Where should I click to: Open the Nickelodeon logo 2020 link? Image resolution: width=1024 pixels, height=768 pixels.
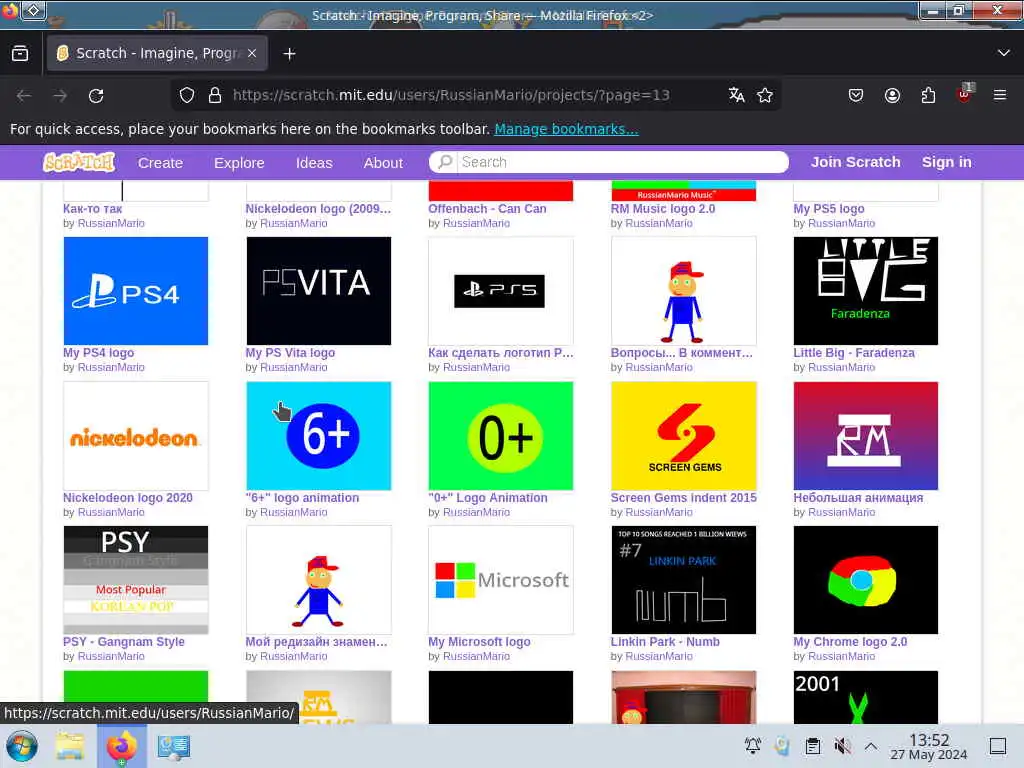128,498
